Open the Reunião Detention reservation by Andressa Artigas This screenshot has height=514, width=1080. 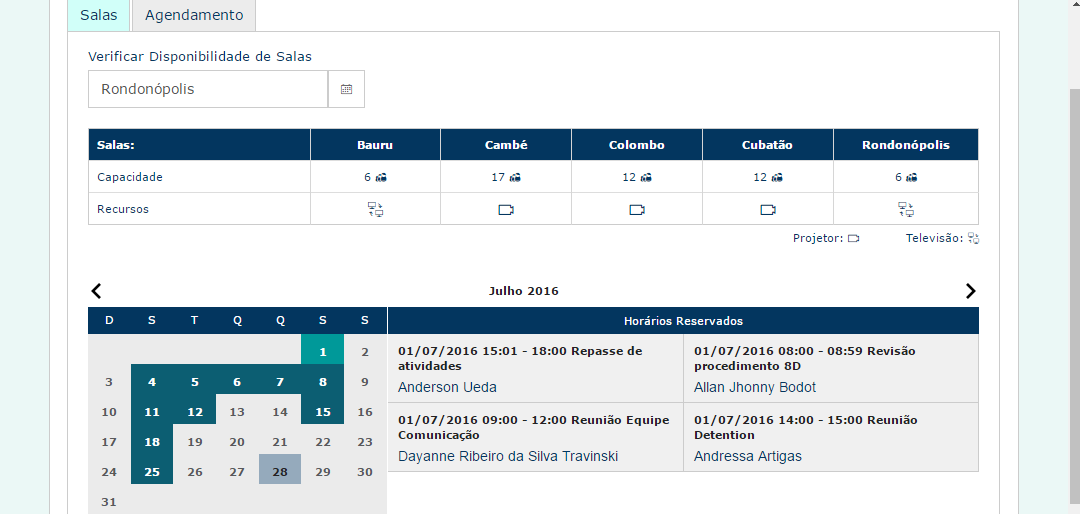tap(831, 438)
